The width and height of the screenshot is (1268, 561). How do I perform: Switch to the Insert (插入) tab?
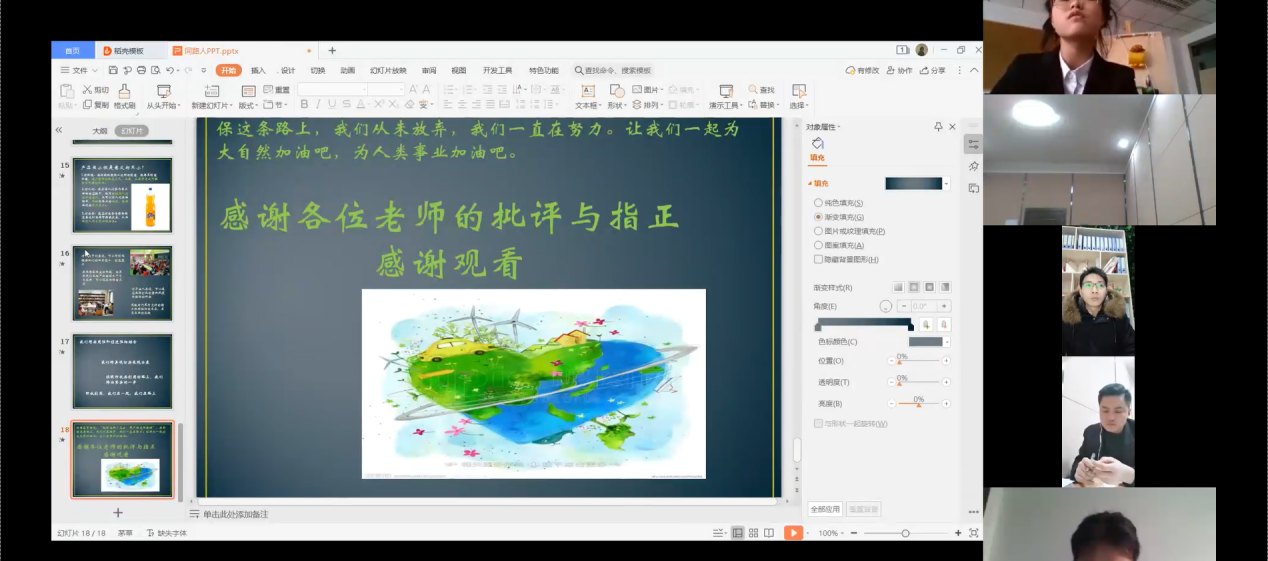point(258,70)
